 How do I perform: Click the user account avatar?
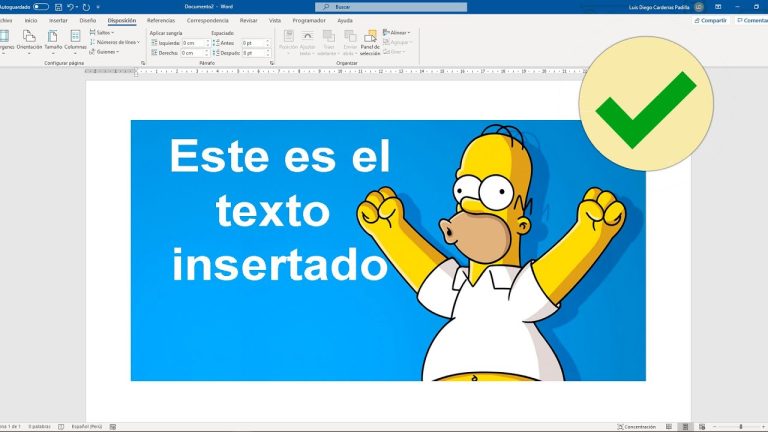click(x=699, y=7)
